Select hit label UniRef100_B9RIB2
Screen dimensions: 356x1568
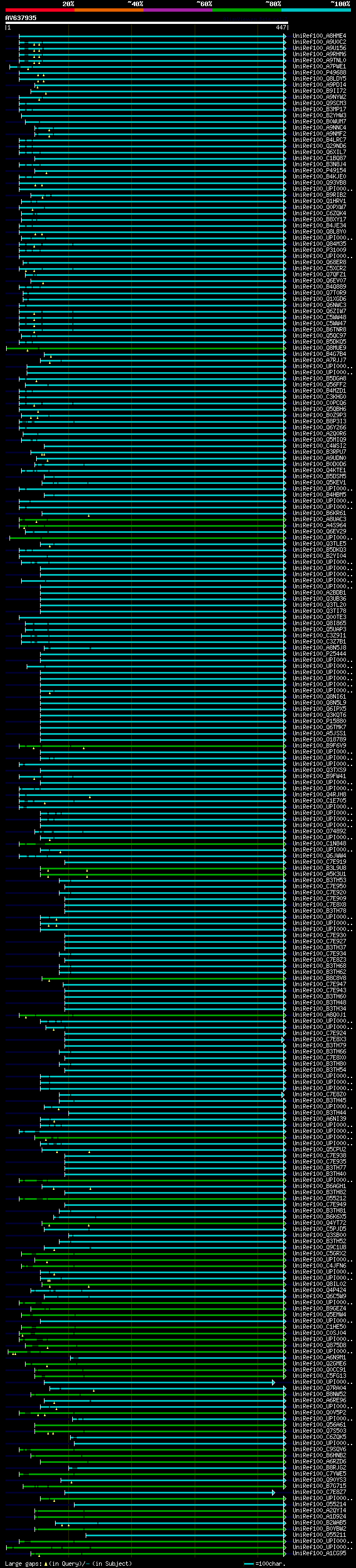coord(319,195)
